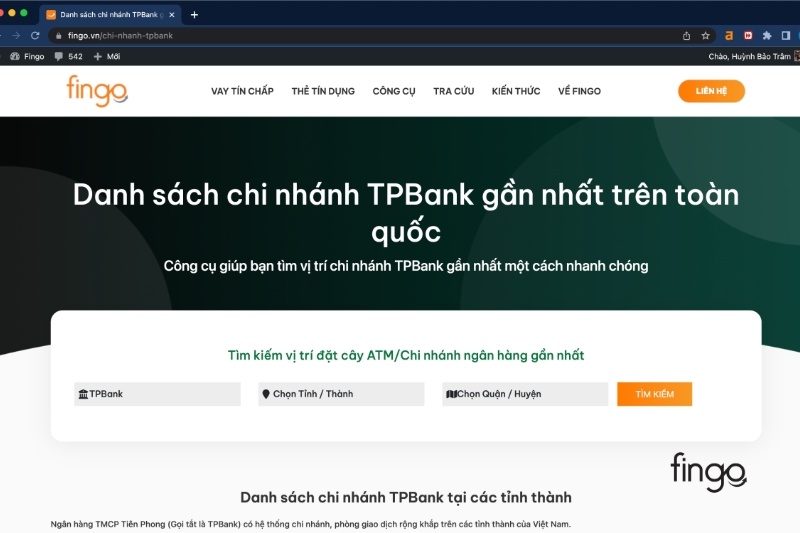Click the LIÊN HỆ contact button

(711, 91)
